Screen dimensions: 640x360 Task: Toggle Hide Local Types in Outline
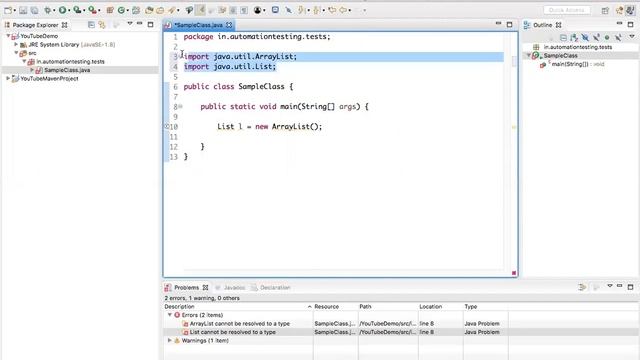(618, 38)
